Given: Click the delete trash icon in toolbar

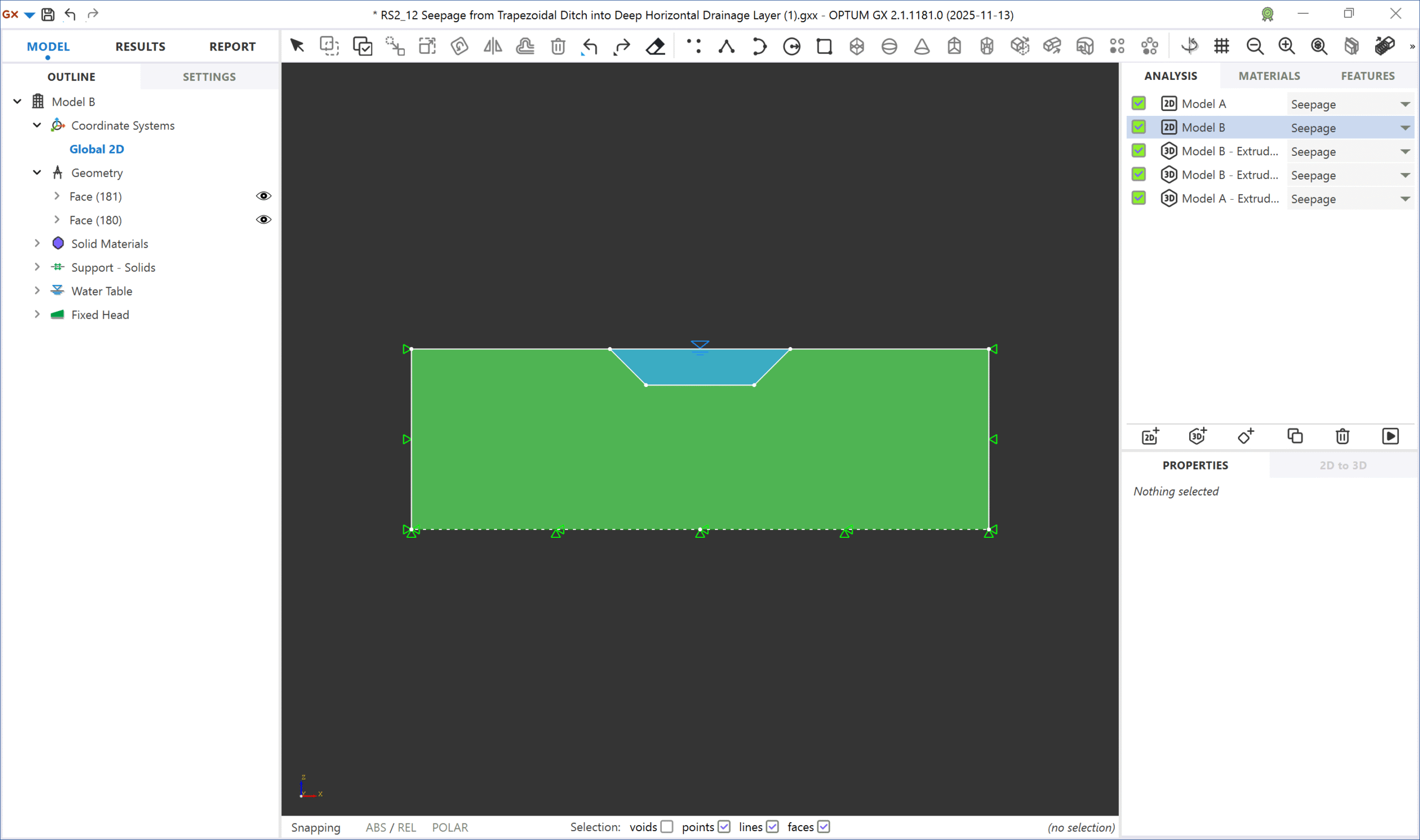Looking at the screenshot, I should [x=557, y=46].
